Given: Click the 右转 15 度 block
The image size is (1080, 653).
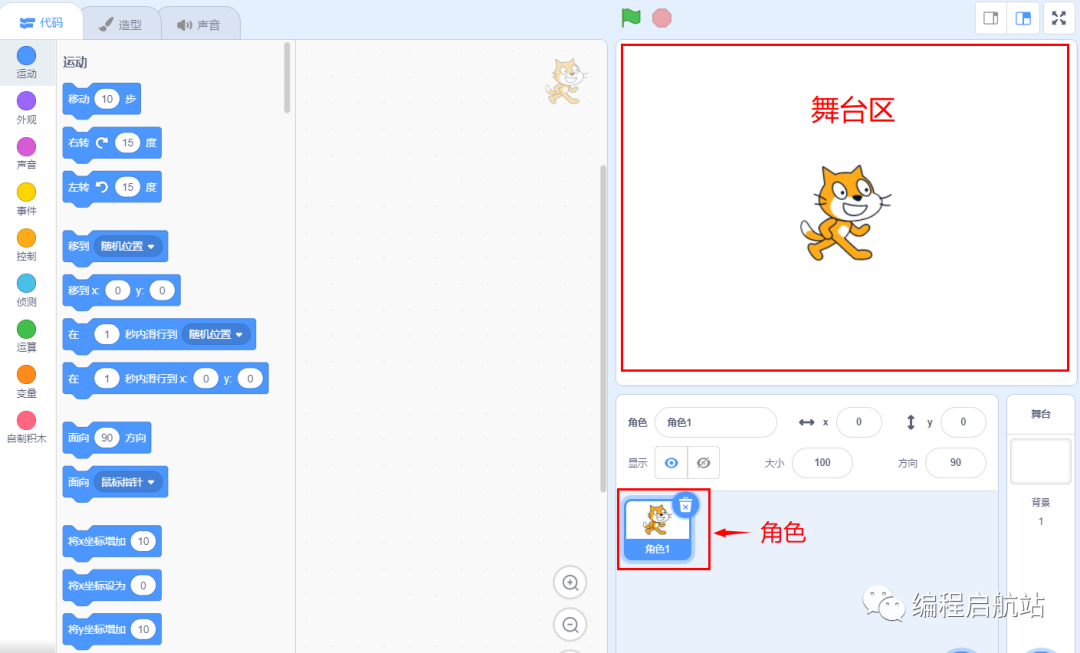Looking at the screenshot, I should coord(112,143).
